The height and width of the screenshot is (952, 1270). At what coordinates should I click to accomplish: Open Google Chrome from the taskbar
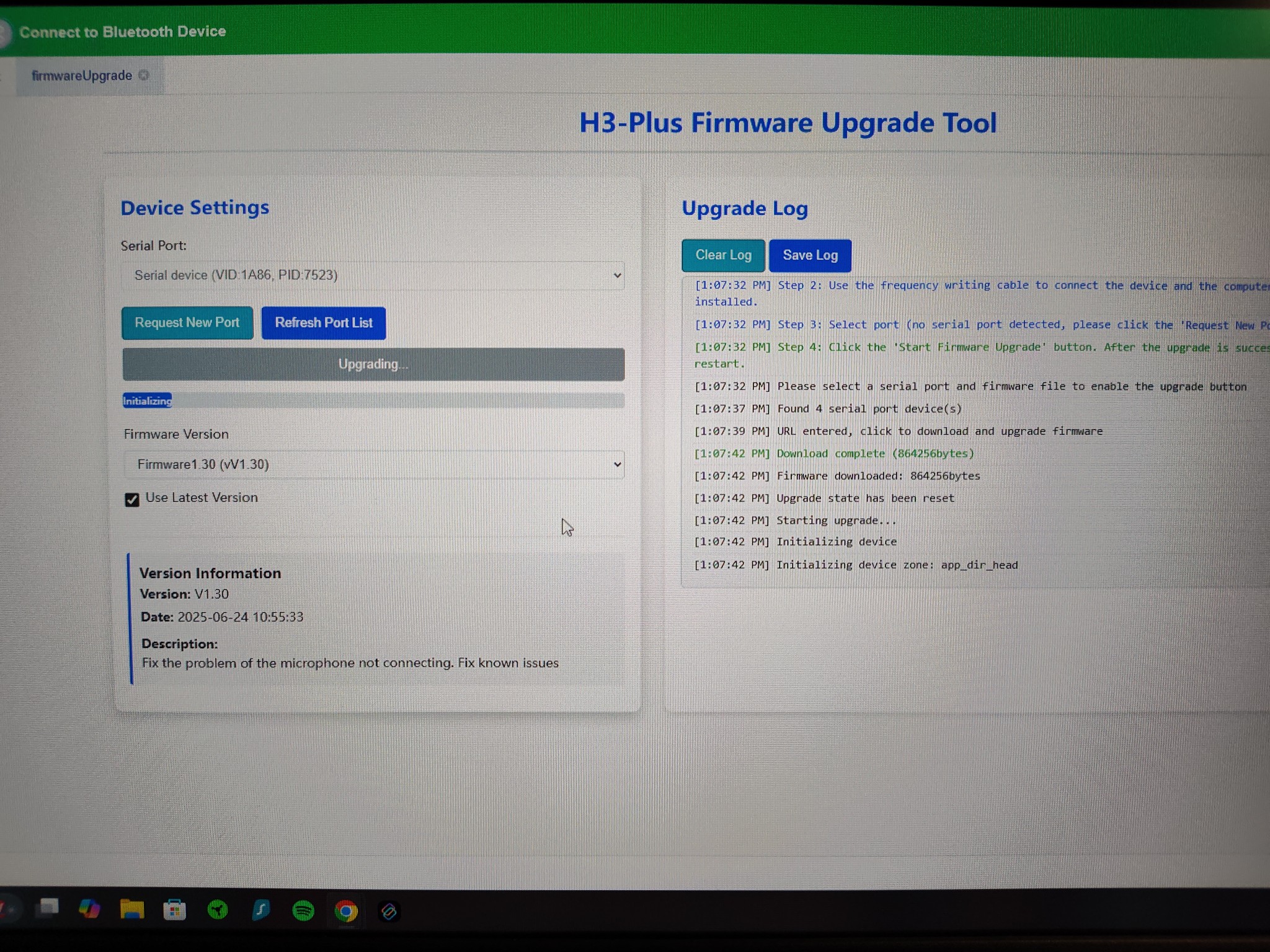(346, 911)
